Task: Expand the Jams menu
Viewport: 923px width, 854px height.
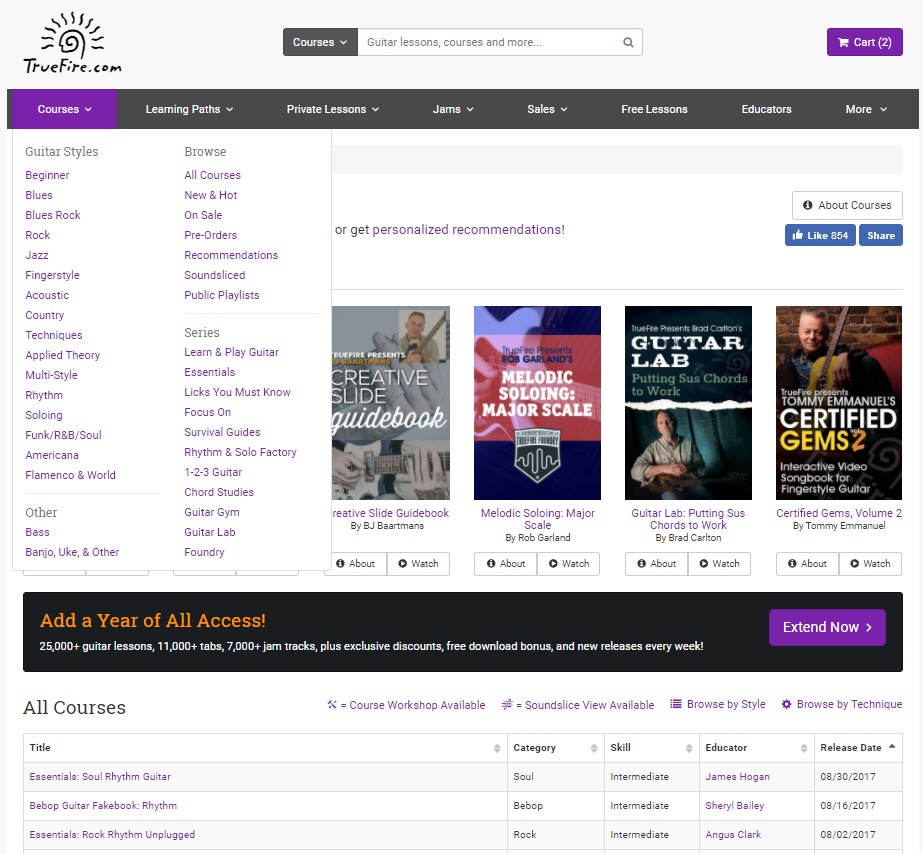Action: (x=453, y=109)
